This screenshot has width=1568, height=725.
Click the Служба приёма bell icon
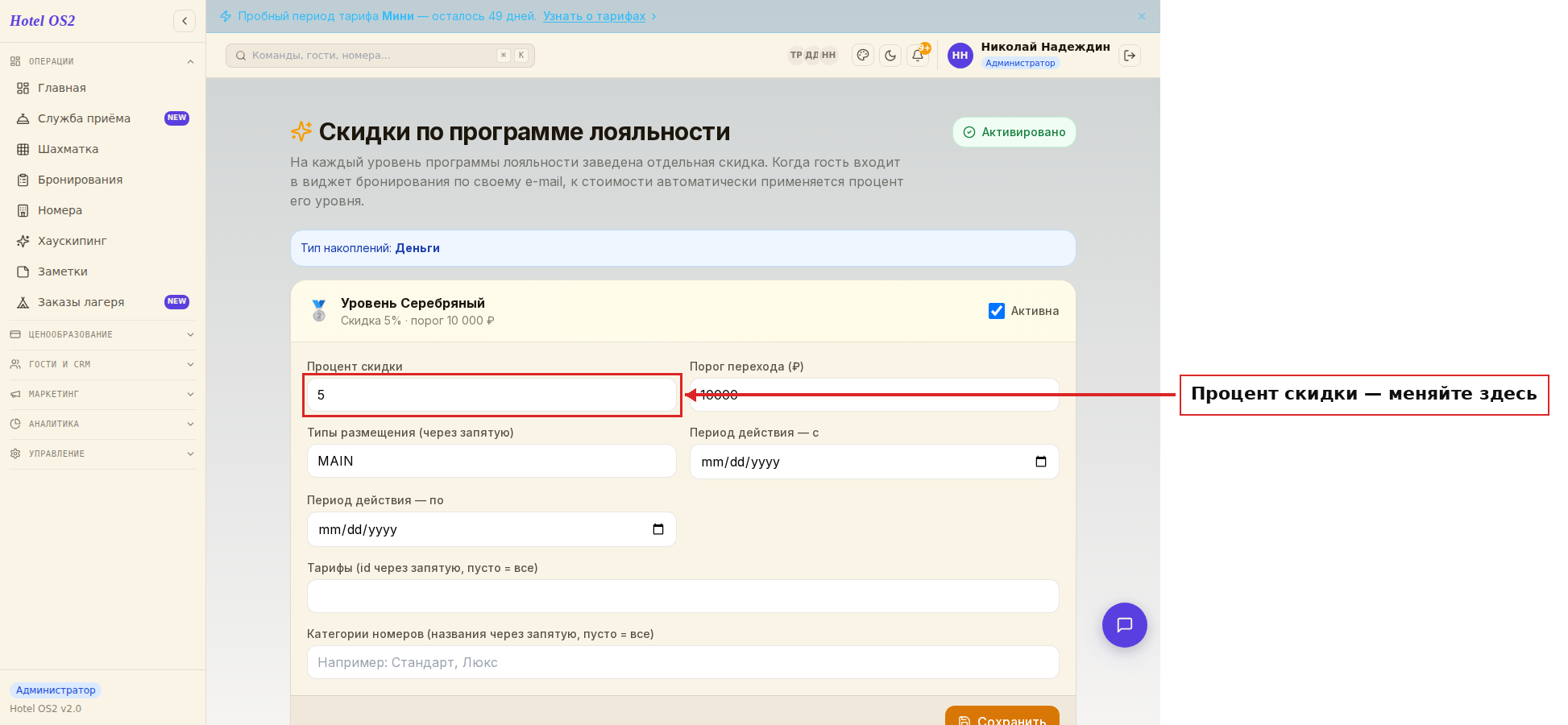click(23, 118)
